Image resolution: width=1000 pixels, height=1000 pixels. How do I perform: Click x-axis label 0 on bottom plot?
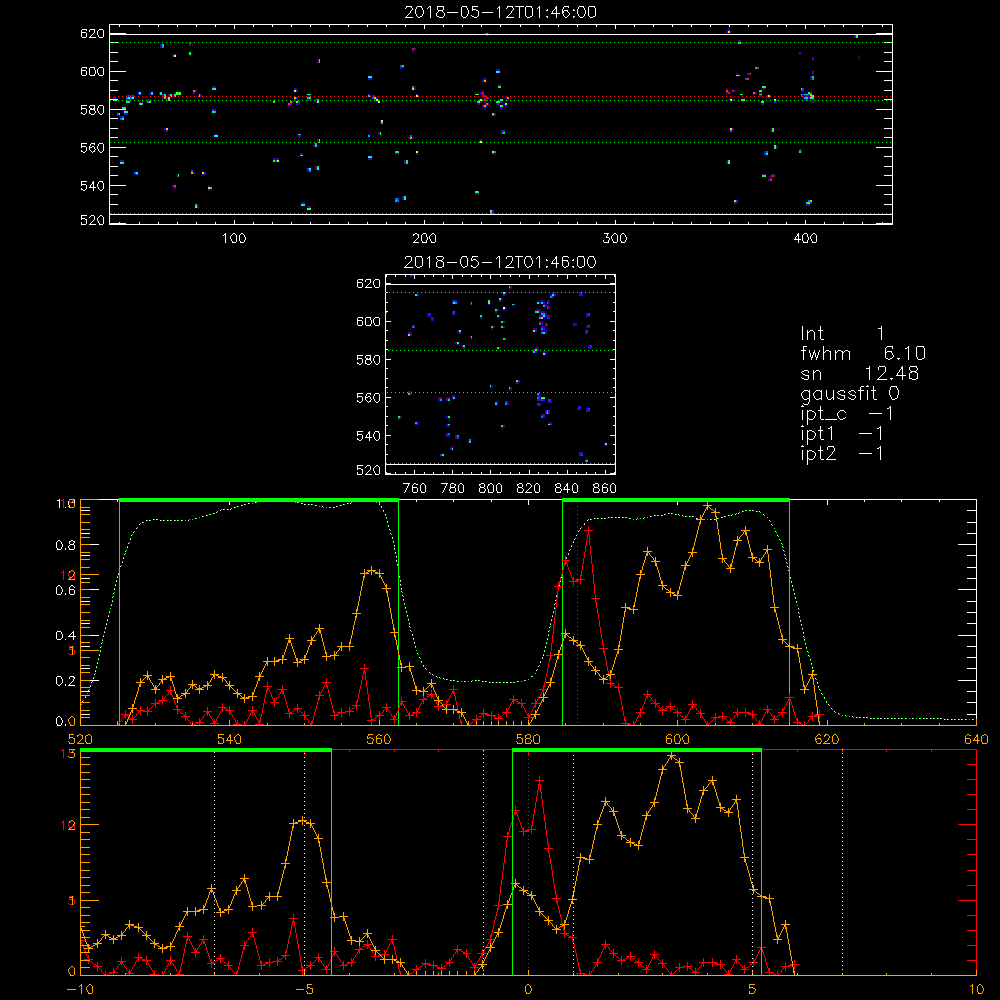point(528,989)
